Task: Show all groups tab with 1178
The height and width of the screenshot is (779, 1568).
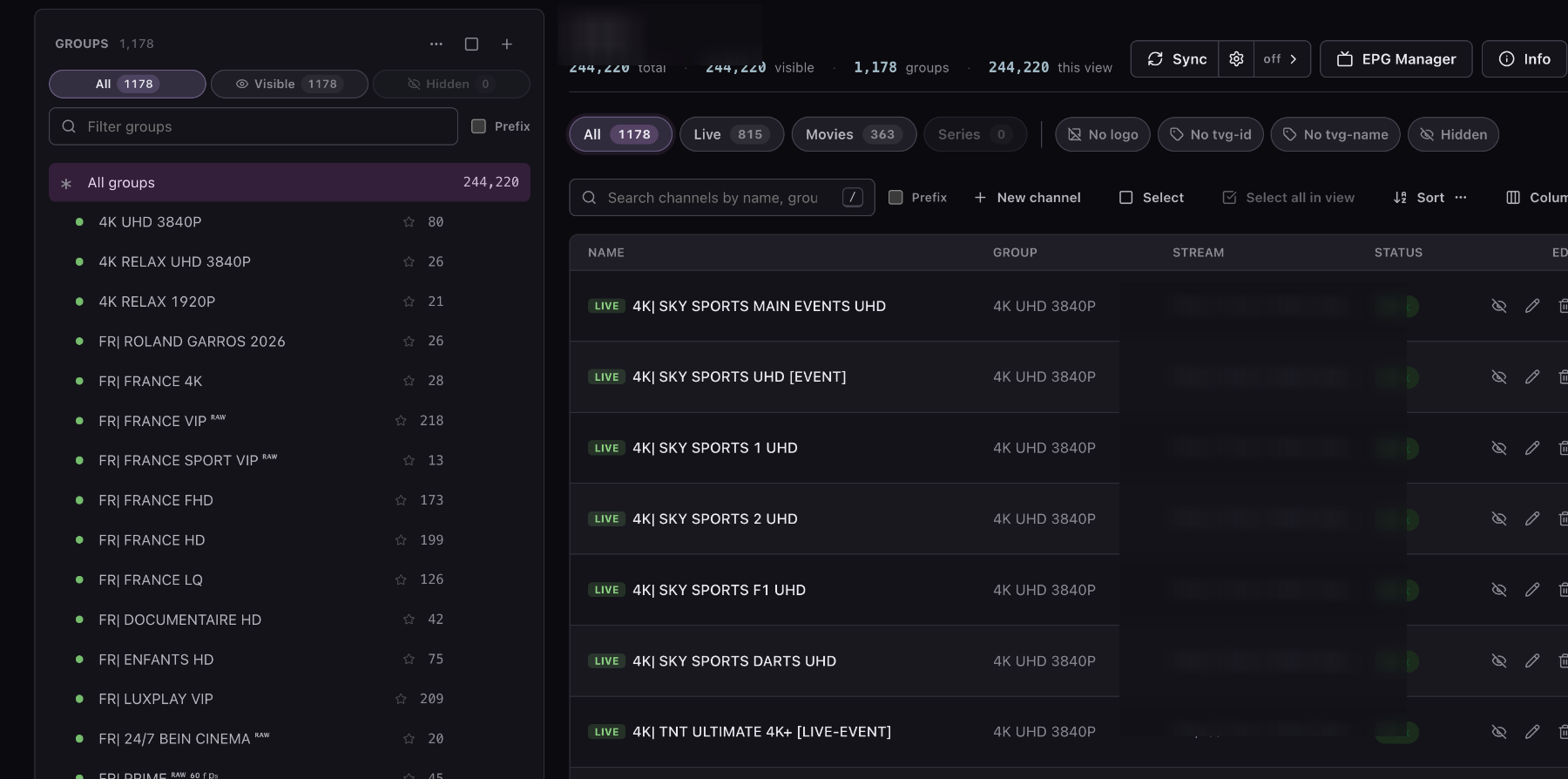Action: [x=127, y=84]
